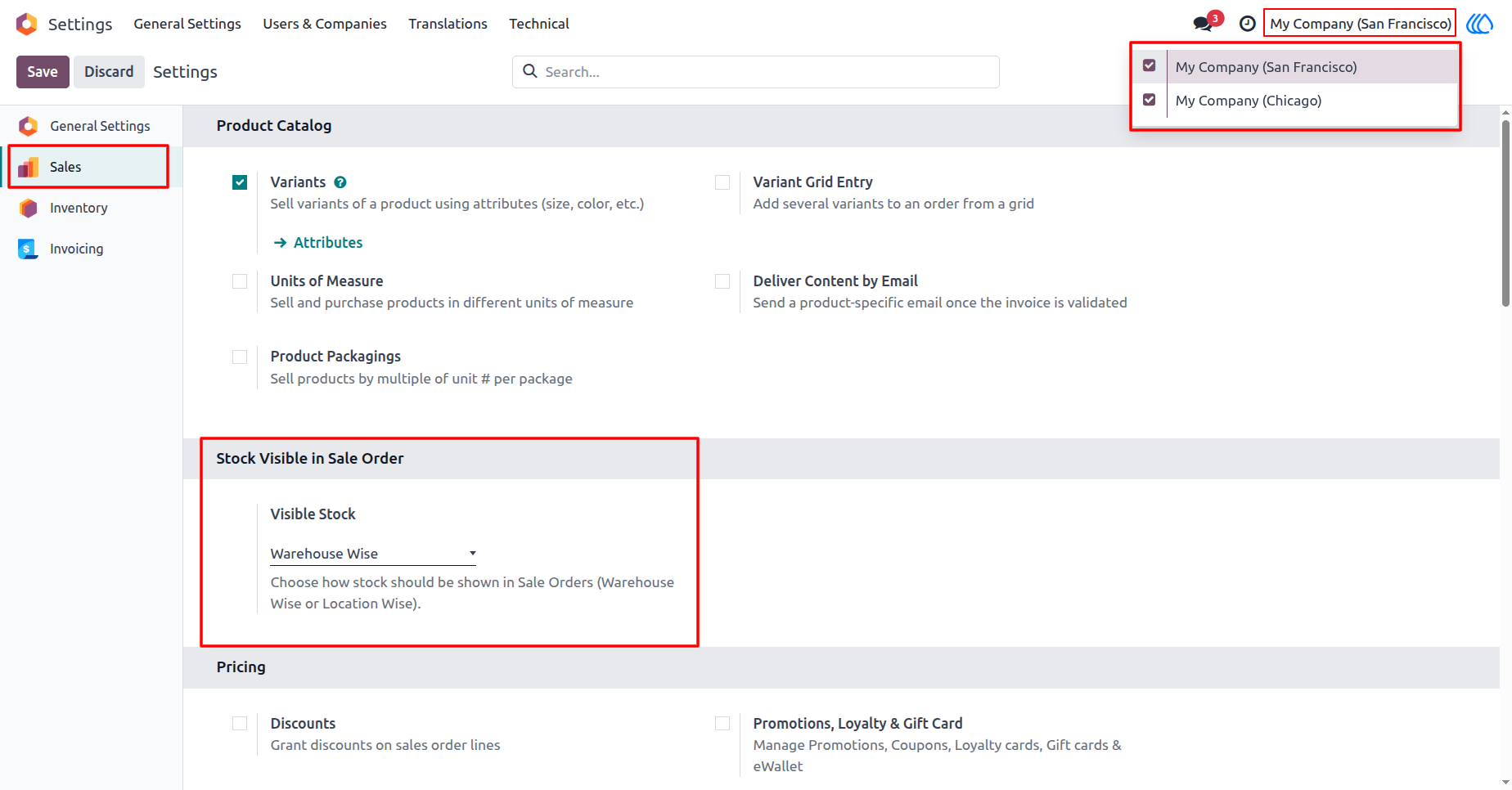This screenshot has height=790, width=1512.
Task: Enable the Units of Measure checkbox
Action: (240, 281)
